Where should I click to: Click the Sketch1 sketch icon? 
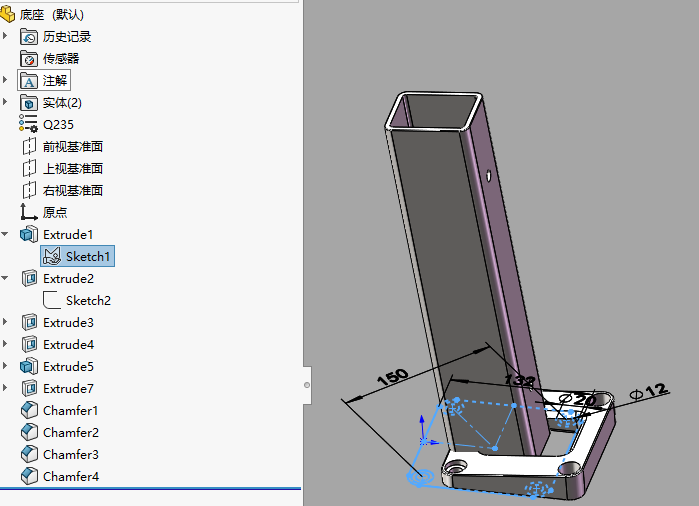tap(52, 256)
